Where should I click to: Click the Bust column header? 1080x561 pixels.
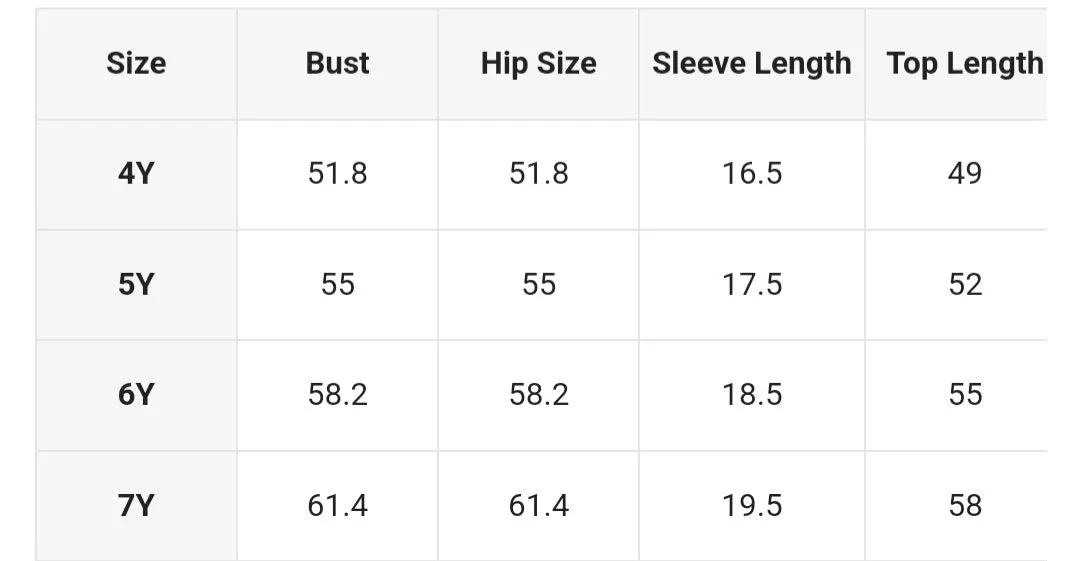tap(338, 63)
